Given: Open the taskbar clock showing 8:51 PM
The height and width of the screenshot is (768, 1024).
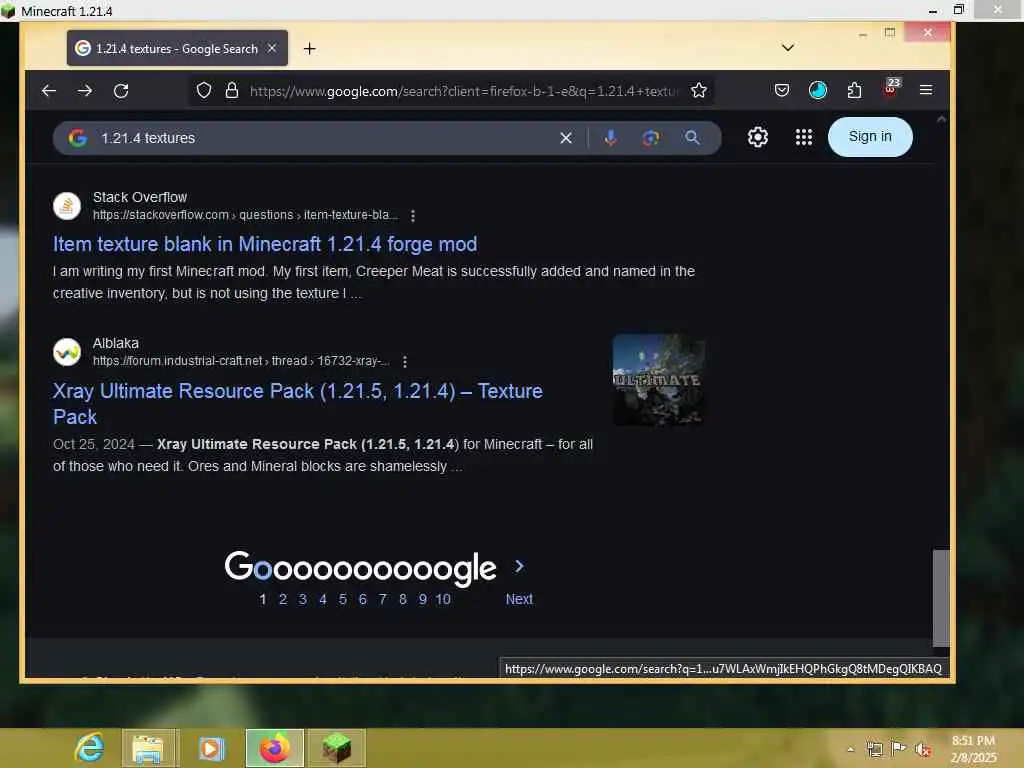Looking at the screenshot, I should pyautogui.click(x=973, y=749).
